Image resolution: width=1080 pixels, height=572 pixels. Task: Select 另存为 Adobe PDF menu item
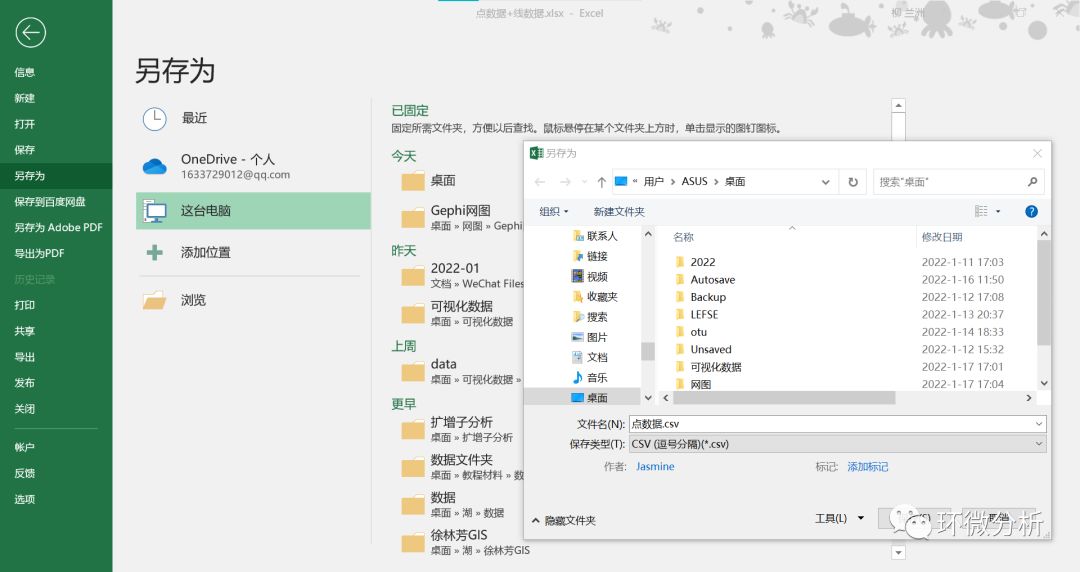coord(59,227)
